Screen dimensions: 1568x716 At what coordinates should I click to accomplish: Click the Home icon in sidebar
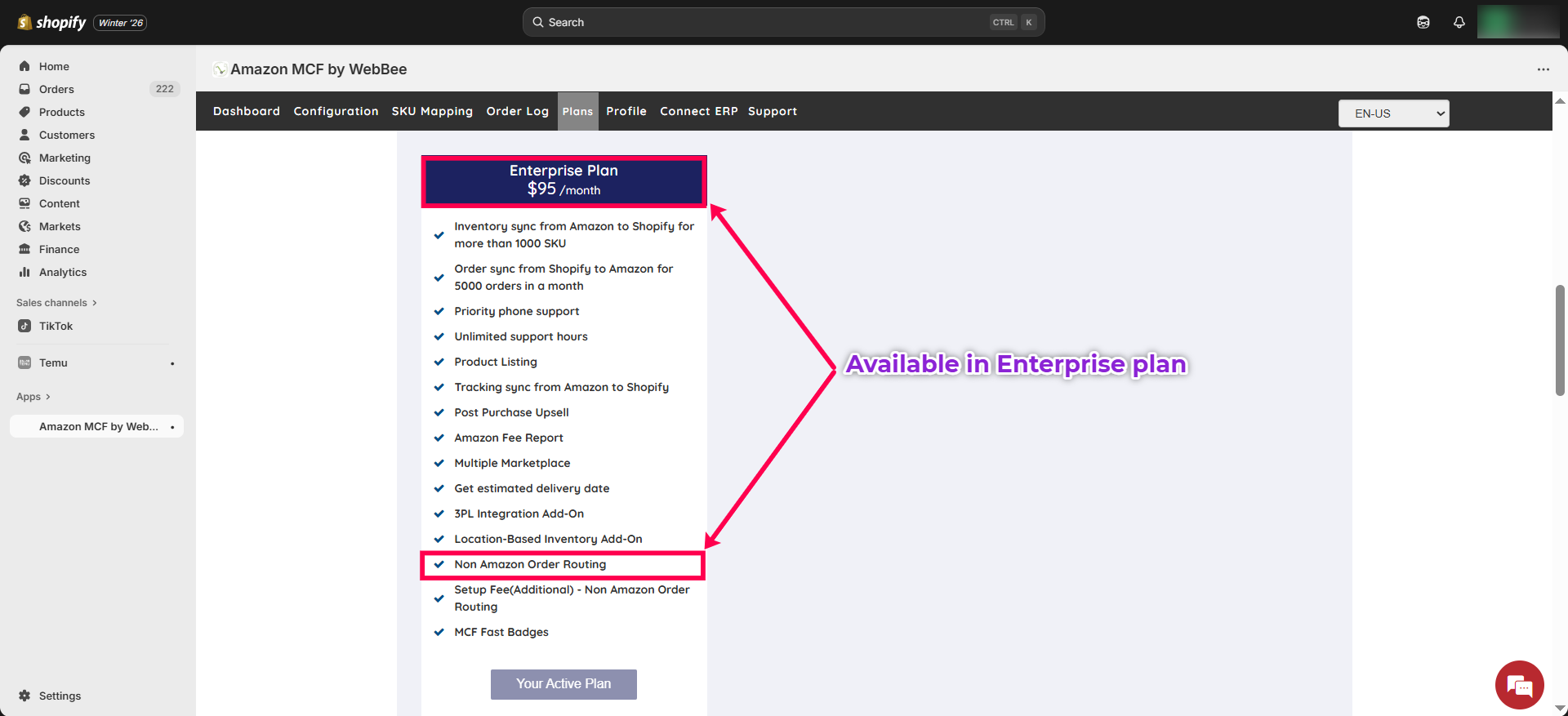tap(24, 66)
